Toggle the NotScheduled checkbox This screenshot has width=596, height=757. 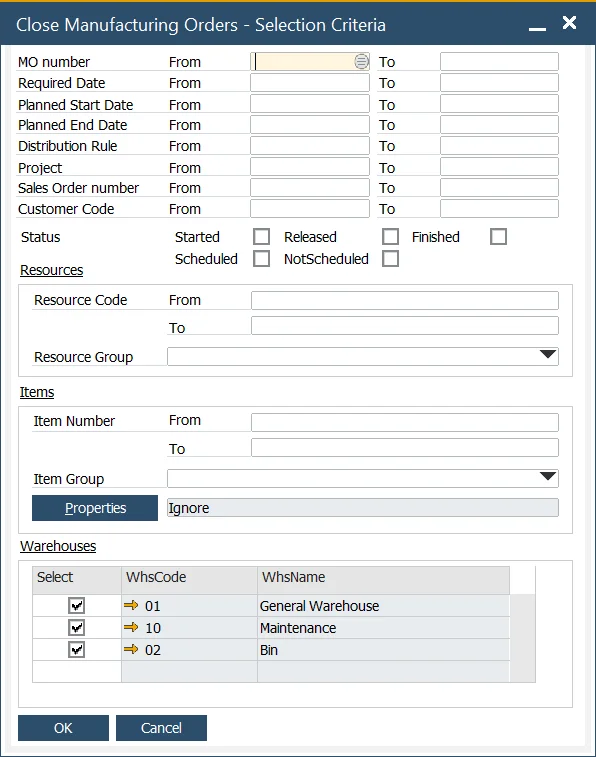click(390, 258)
